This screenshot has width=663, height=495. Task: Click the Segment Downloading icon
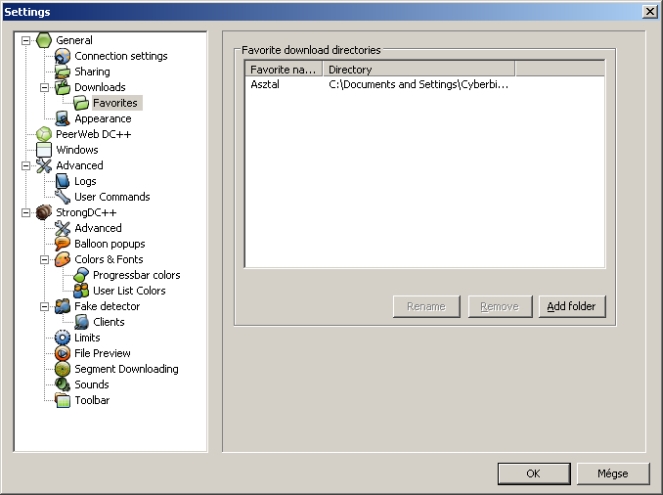point(63,369)
